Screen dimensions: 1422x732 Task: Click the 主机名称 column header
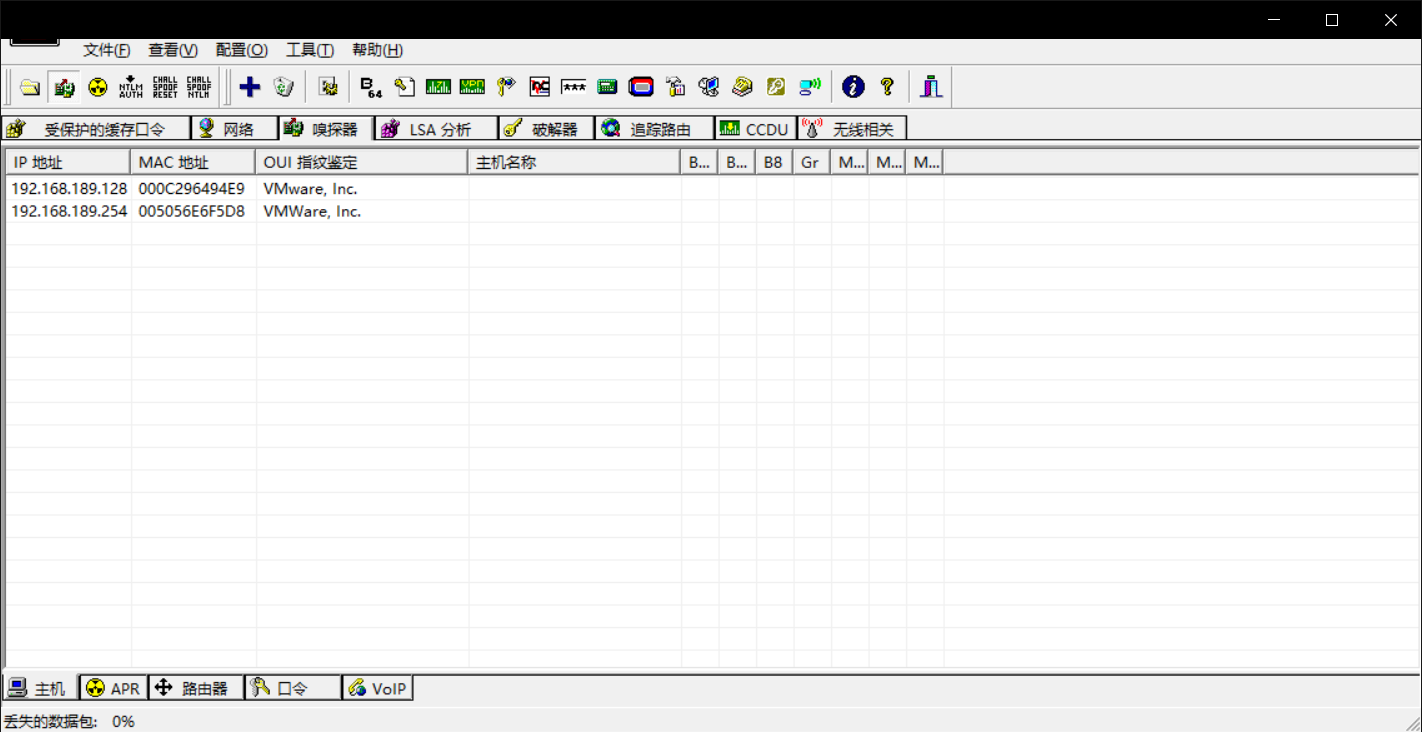point(574,162)
